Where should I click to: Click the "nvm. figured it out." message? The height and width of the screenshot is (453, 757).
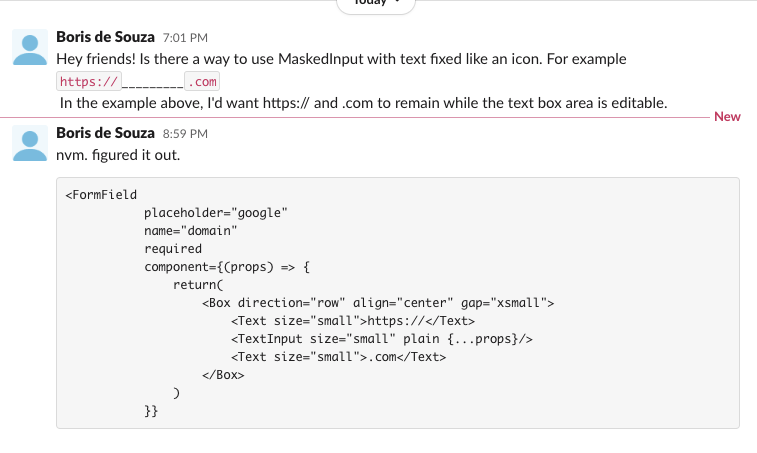[x=118, y=155]
